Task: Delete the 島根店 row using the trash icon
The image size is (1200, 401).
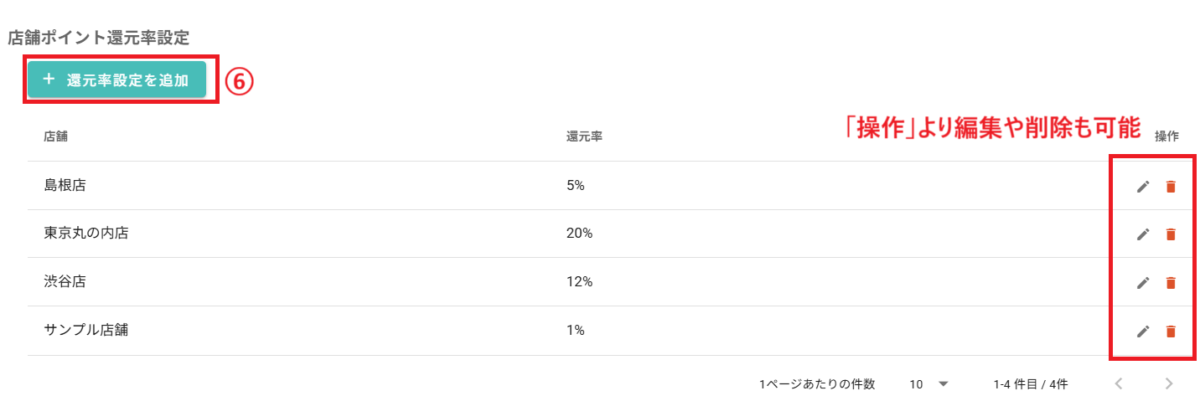Action: (x=1170, y=186)
